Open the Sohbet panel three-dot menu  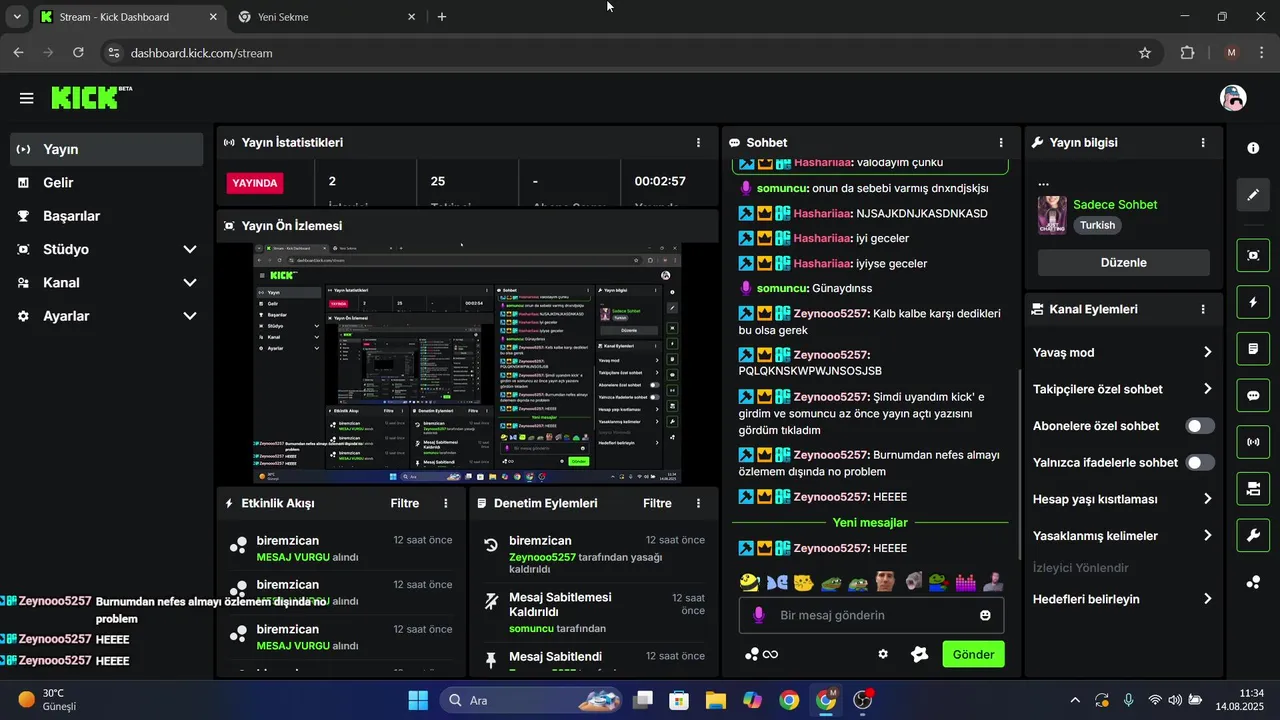pos(1001,143)
